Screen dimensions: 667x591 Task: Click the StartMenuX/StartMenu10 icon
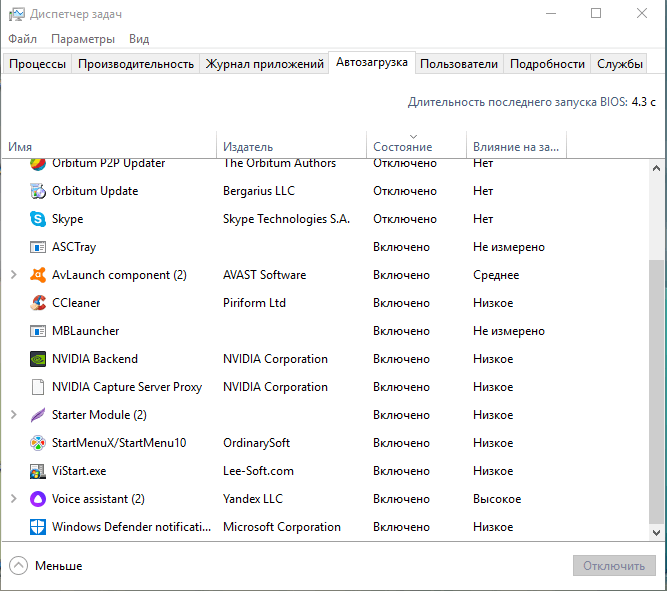(x=38, y=443)
